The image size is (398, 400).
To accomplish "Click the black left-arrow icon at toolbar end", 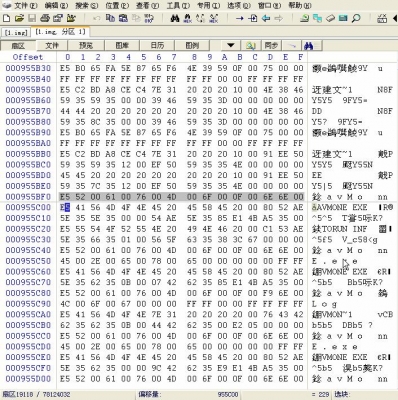I will tap(395, 18).
